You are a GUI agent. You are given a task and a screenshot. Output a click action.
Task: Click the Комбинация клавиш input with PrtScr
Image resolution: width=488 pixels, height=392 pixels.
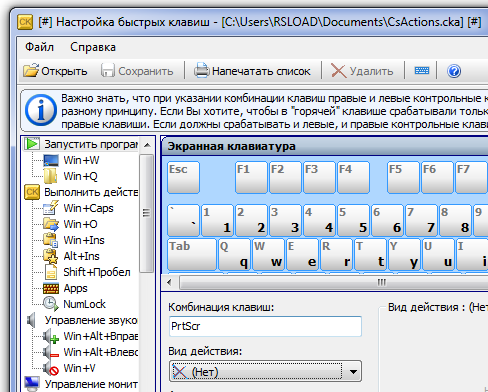(265, 326)
